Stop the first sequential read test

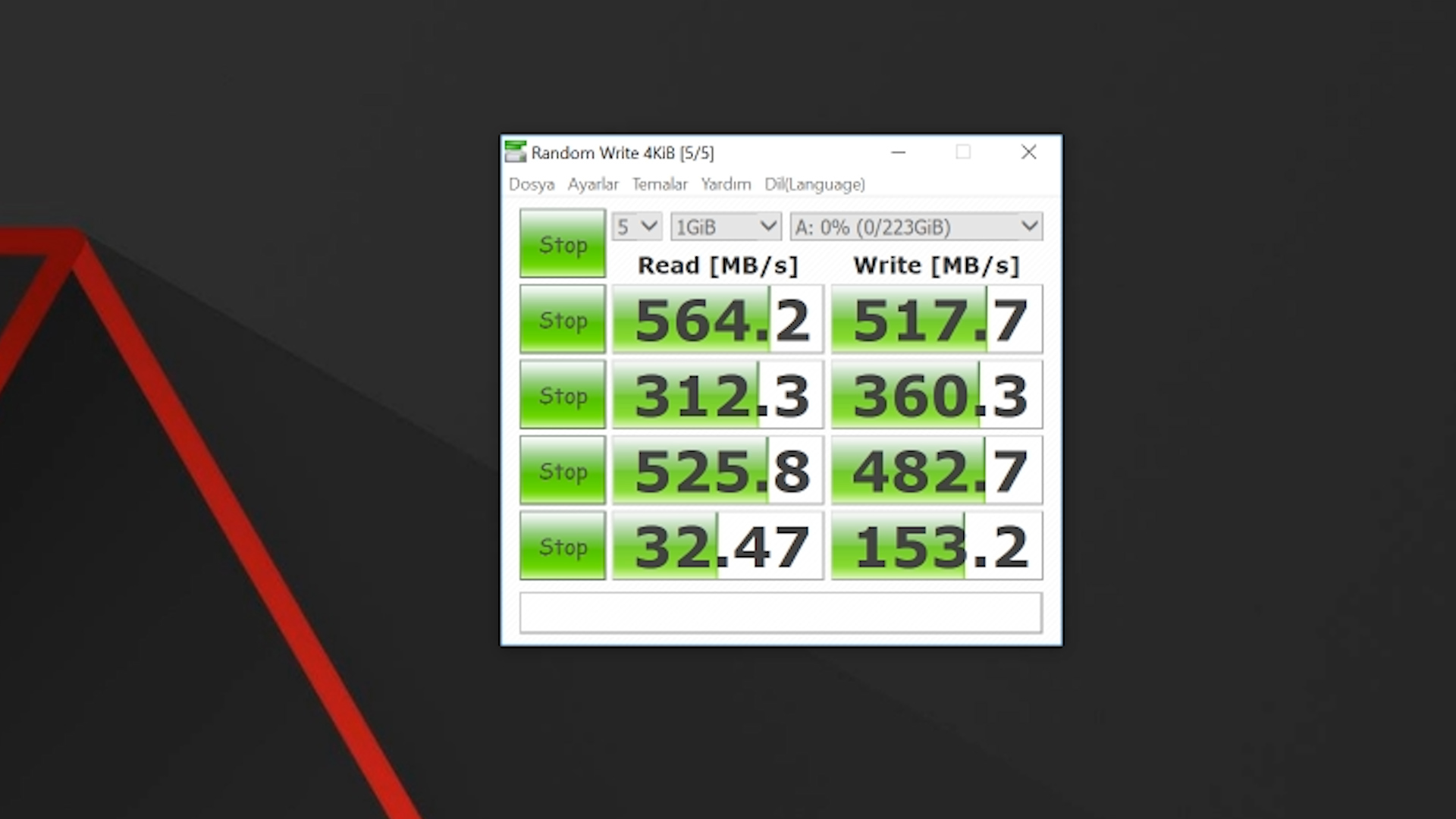562,319
